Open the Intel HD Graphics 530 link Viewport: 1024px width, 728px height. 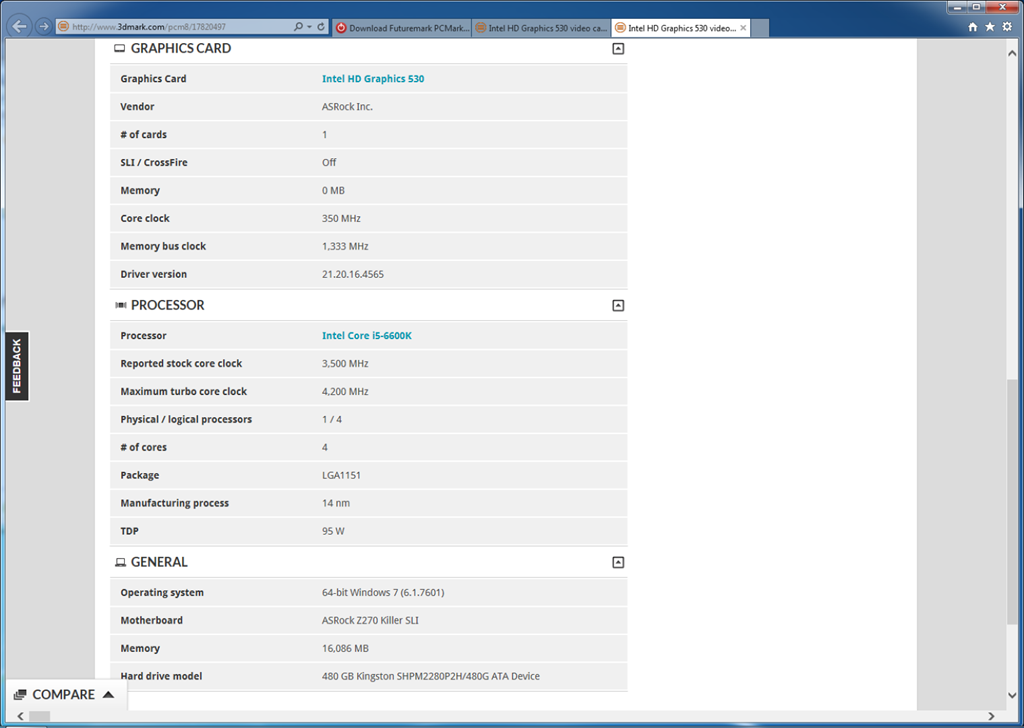[x=373, y=78]
